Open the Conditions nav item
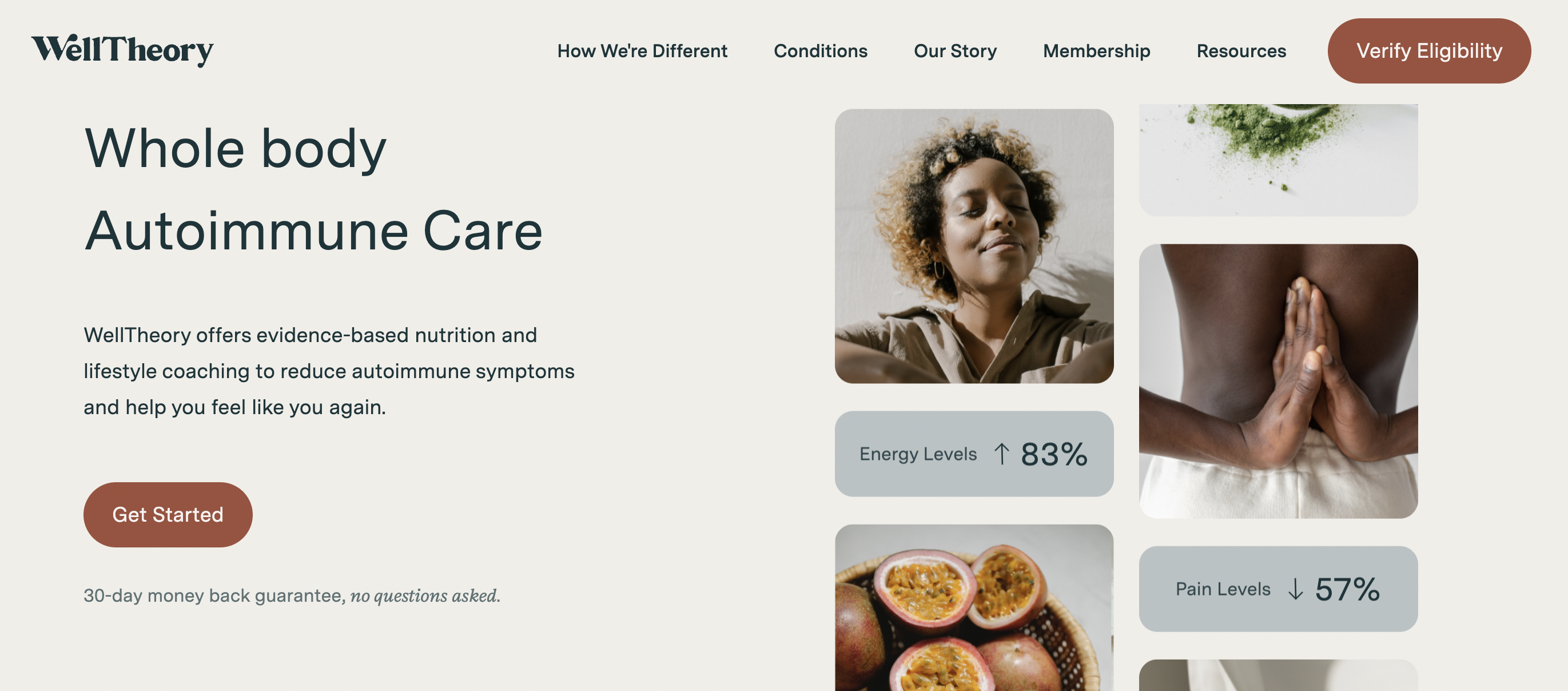 point(820,51)
